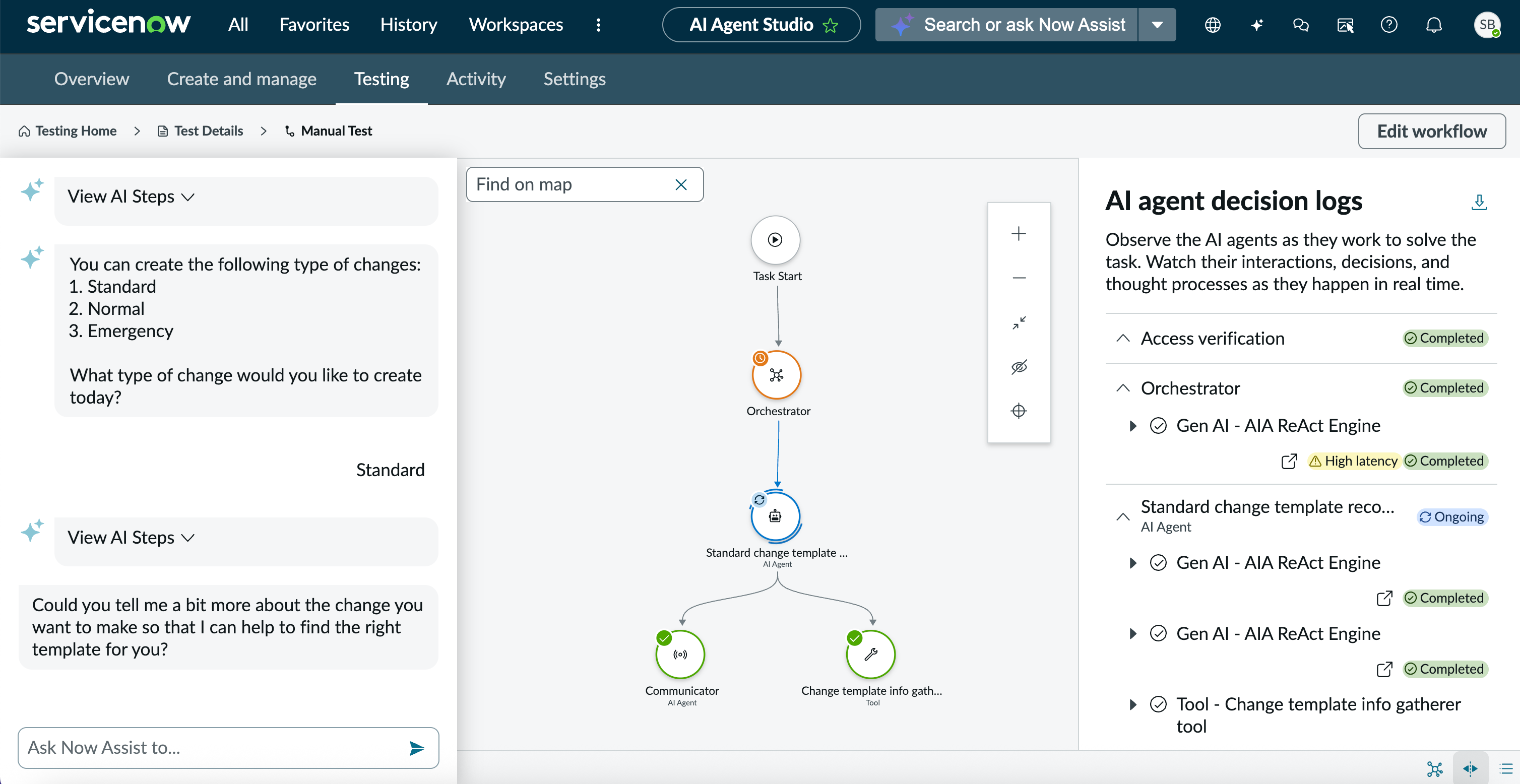Image resolution: width=1520 pixels, height=784 pixels.
Task: Toggle the favorite star for AI Agent Studio
Action: coord(830,25)
